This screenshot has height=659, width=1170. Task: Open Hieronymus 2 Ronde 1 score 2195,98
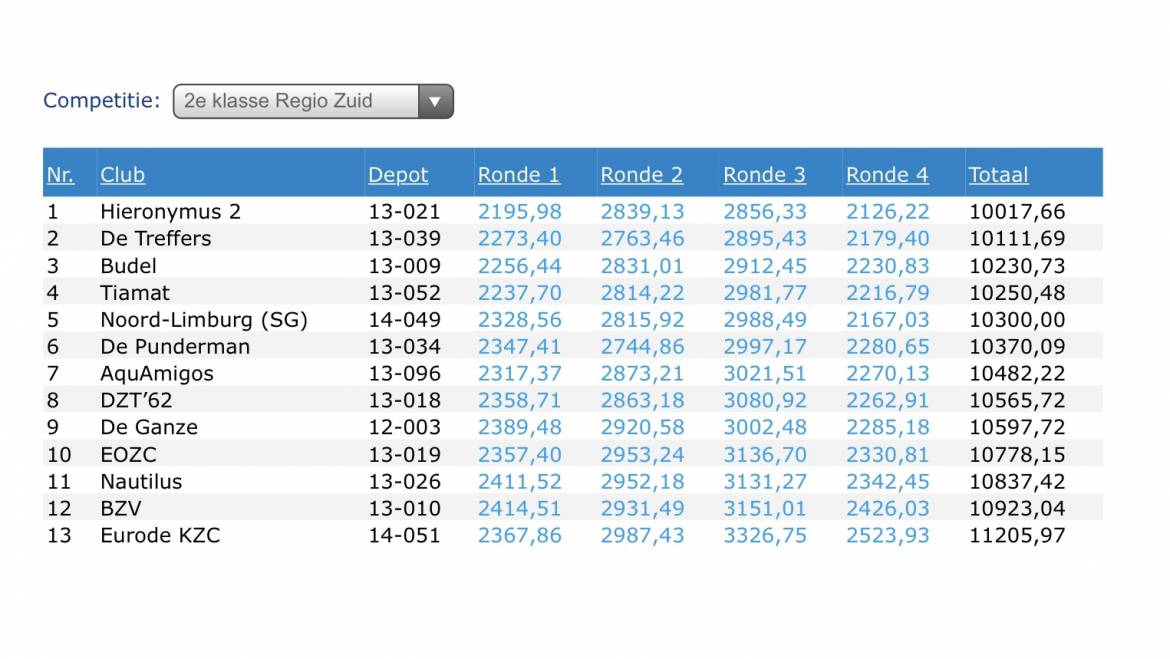[519, 212]
